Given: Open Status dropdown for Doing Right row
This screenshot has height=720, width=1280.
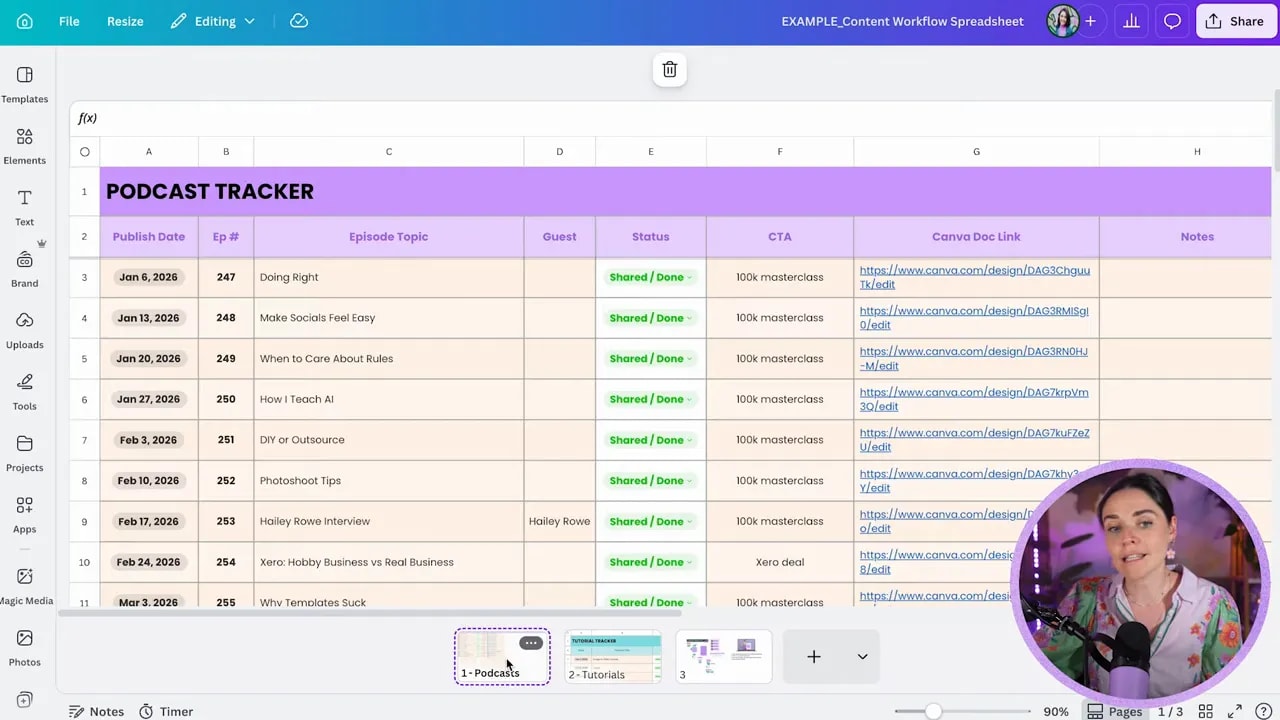Looking at the screenshot, I should (650, 277).
